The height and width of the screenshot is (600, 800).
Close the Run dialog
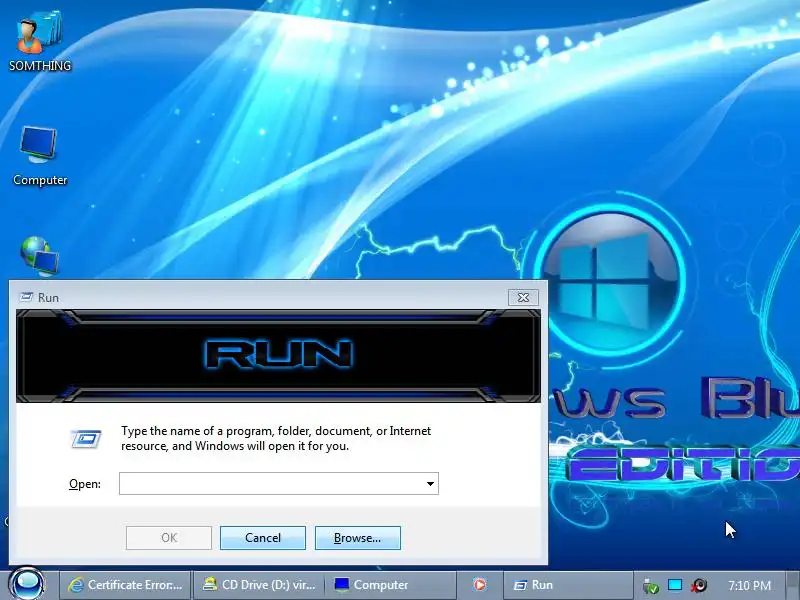click(523, 297)
